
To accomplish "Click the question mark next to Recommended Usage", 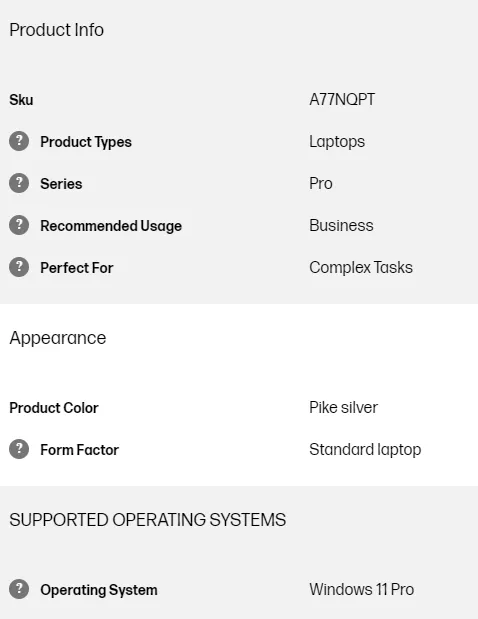I will pyautogui.click(x=19, y=225).
